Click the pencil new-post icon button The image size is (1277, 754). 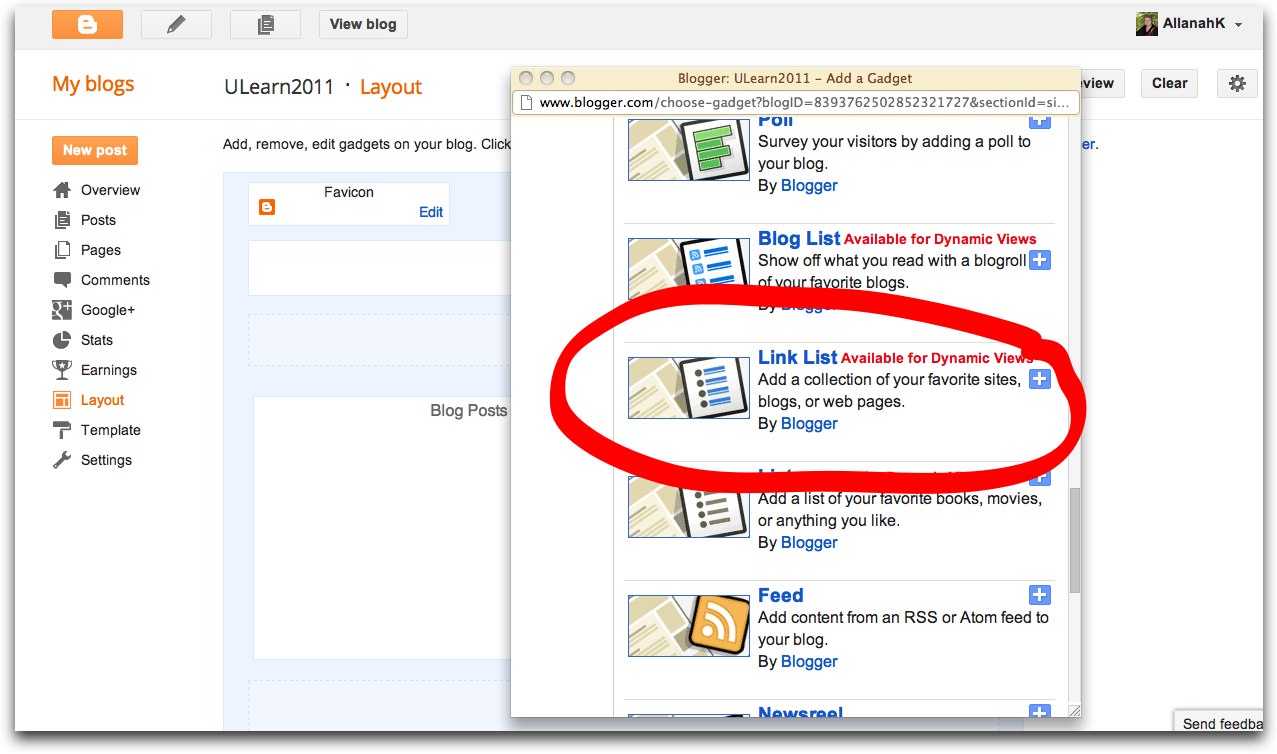[176, 24]
